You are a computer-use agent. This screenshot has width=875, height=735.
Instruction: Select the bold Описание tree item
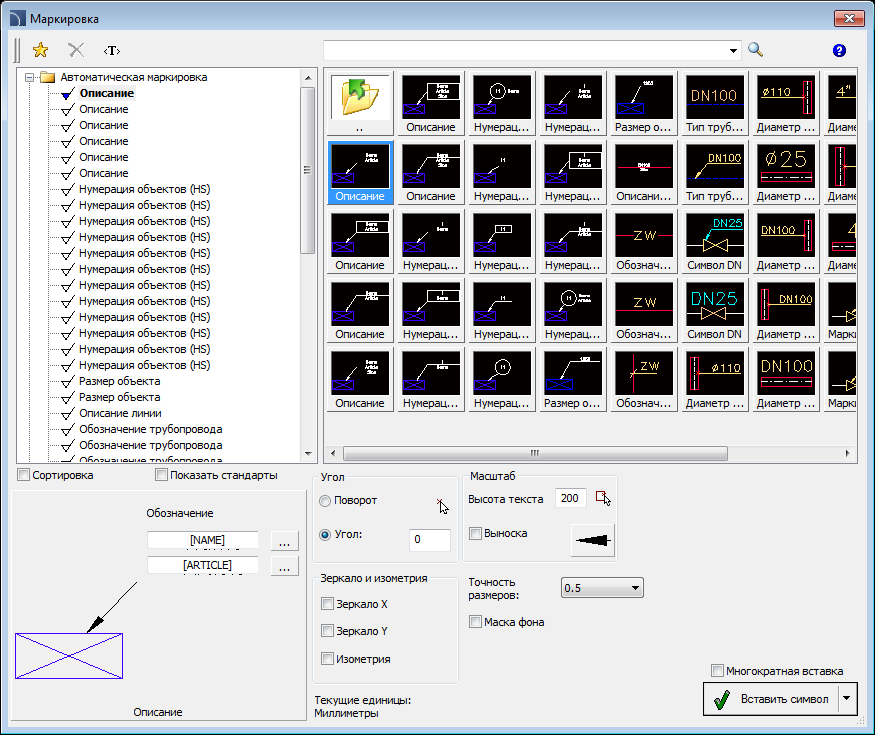point(107,93)
